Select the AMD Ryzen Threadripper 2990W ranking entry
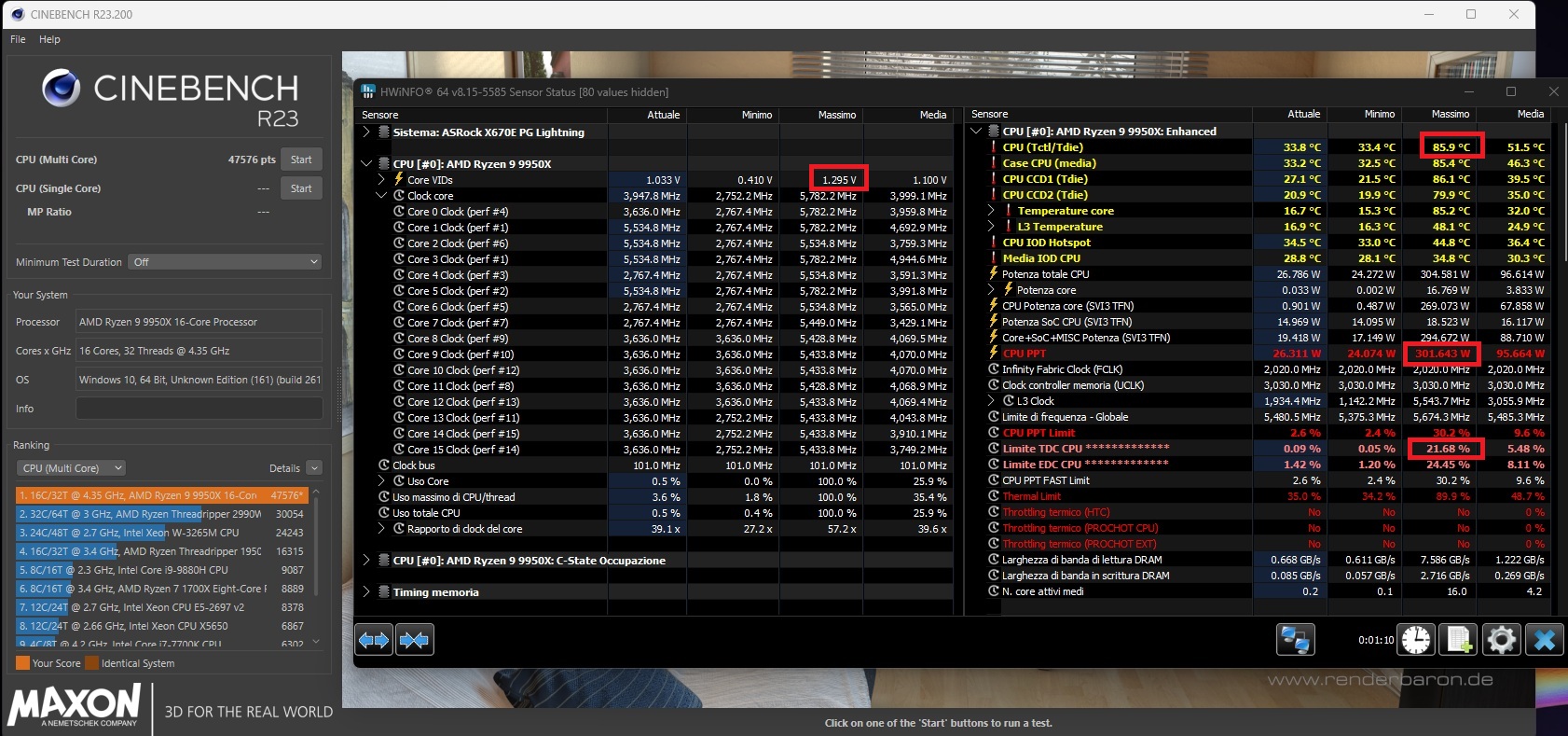Image resolution: width=1568 pixels, height=736 pixels. 162,514
